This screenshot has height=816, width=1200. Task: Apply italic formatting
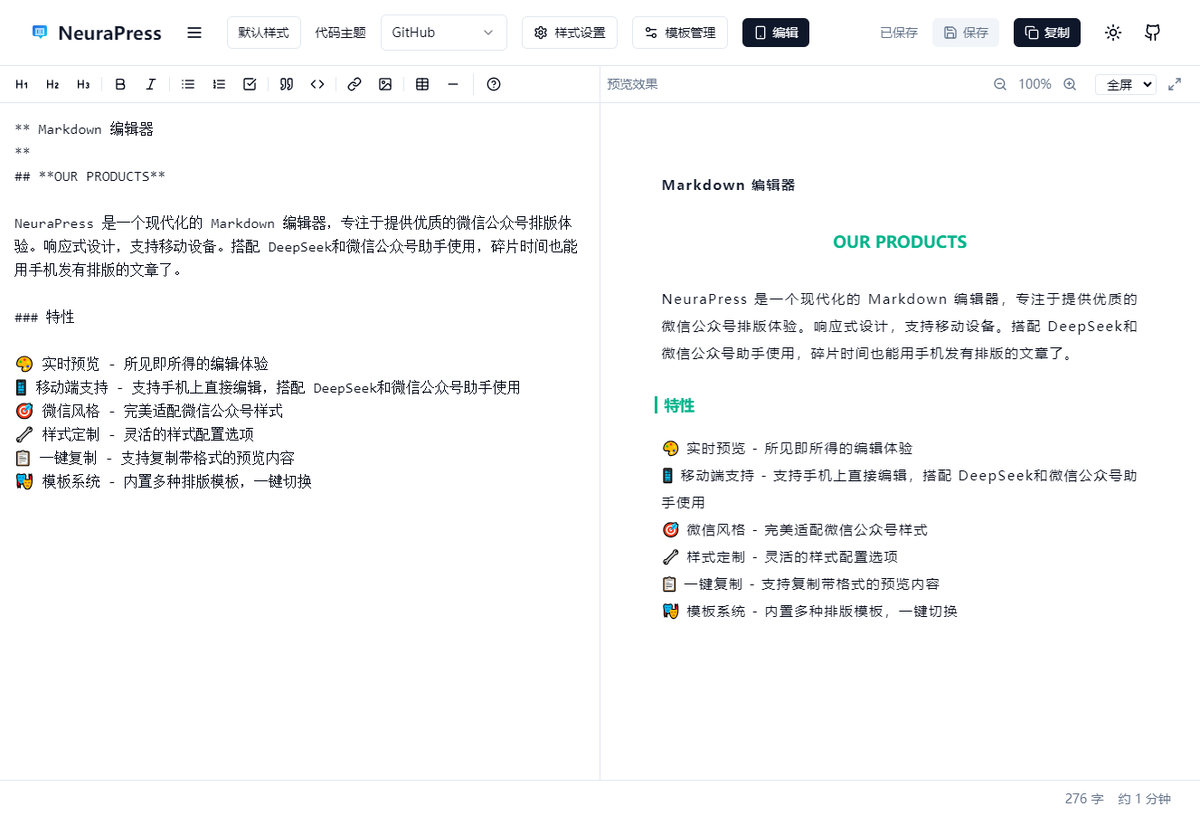[x=151, y=85]
